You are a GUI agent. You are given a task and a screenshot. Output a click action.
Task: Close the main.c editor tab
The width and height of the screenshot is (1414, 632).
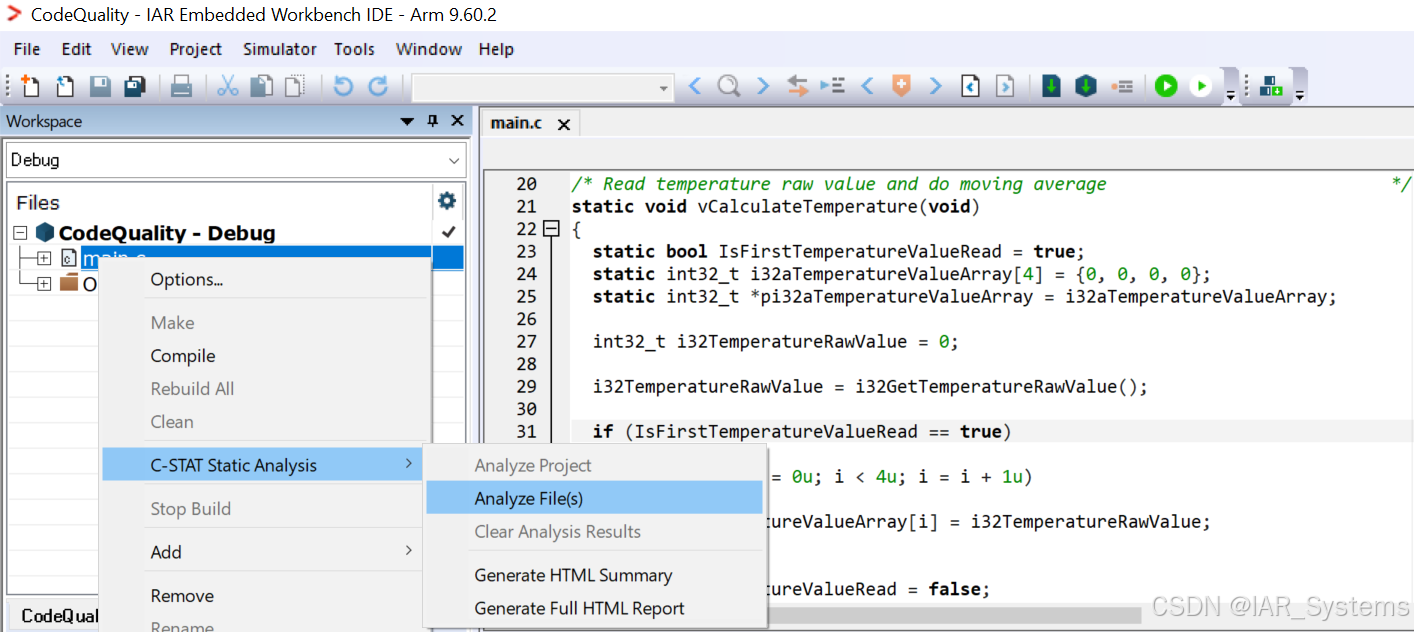[564, 124]
